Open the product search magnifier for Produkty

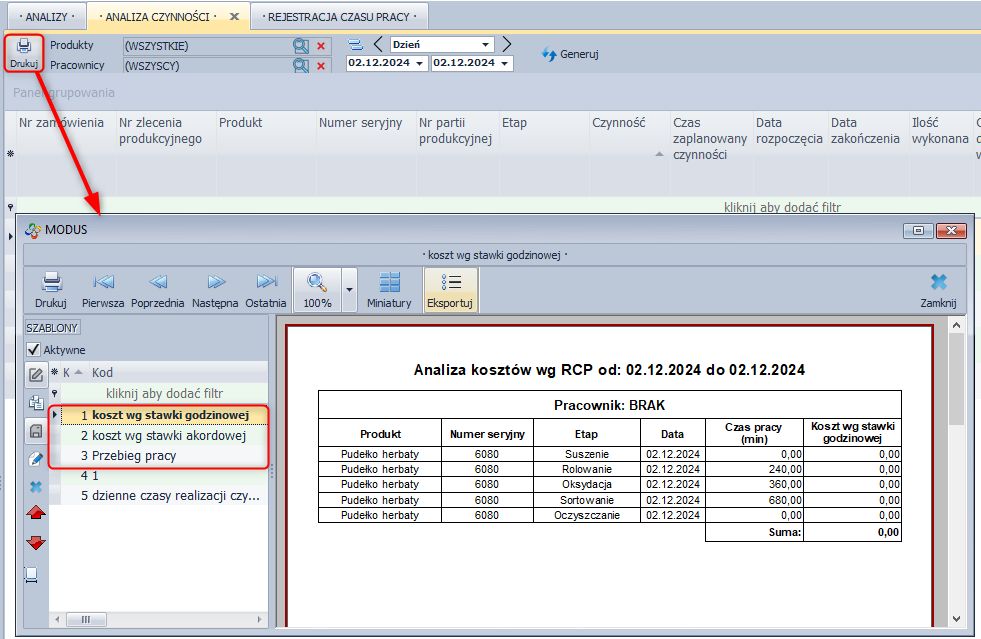click(300, 46)
